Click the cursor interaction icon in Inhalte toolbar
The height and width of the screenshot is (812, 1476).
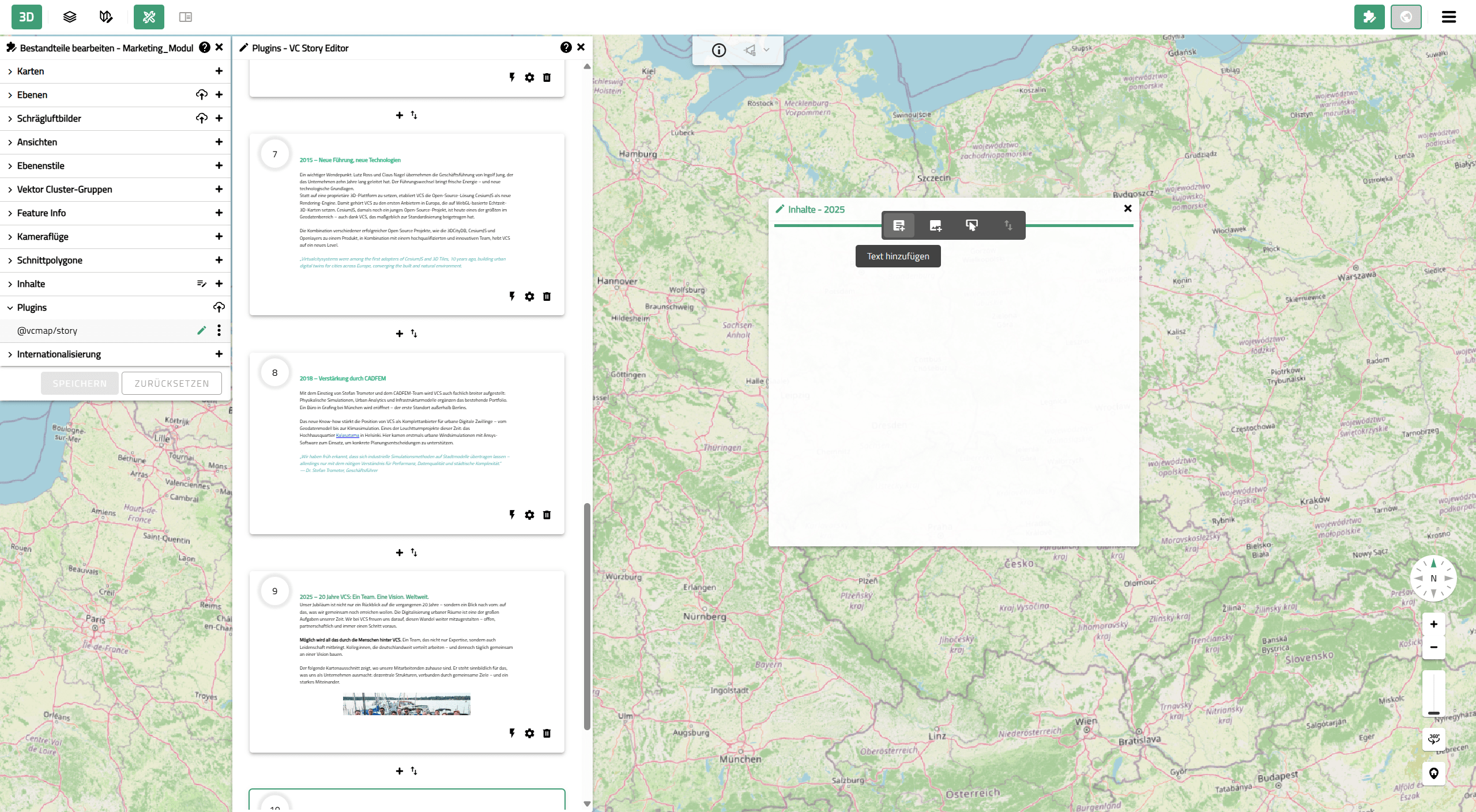(972, 225)
